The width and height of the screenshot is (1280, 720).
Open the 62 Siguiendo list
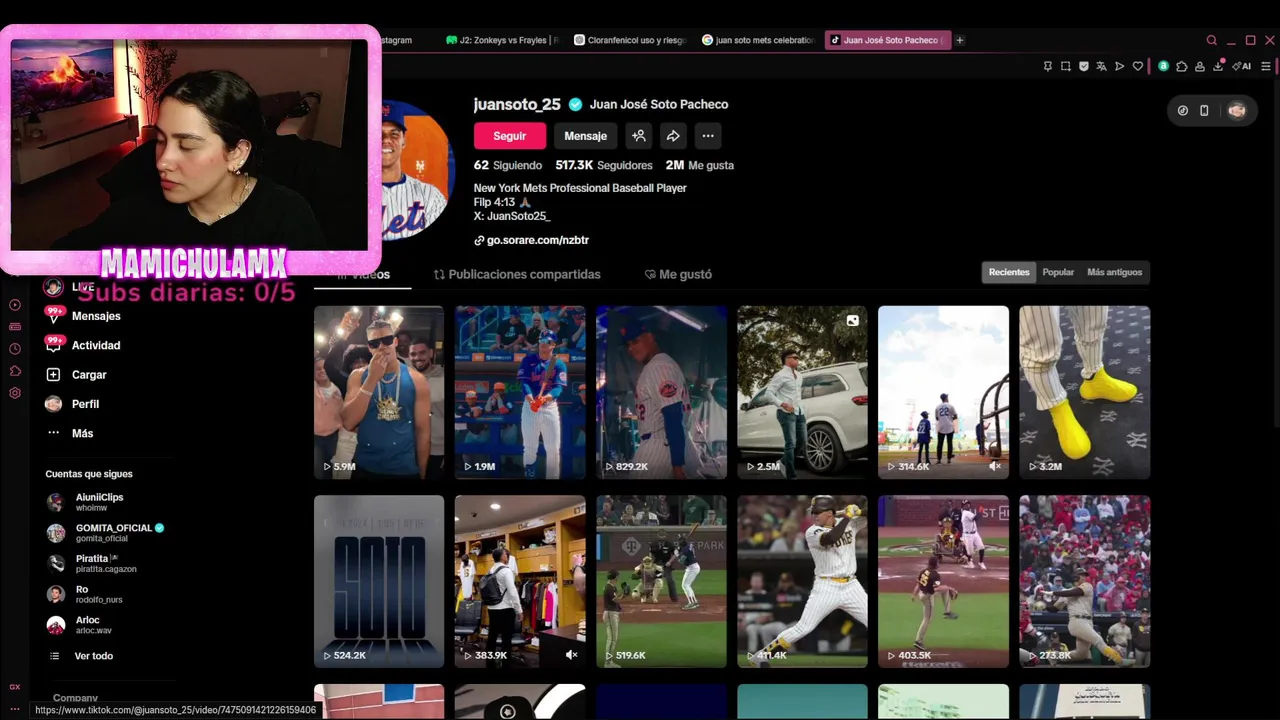(508, 165)
